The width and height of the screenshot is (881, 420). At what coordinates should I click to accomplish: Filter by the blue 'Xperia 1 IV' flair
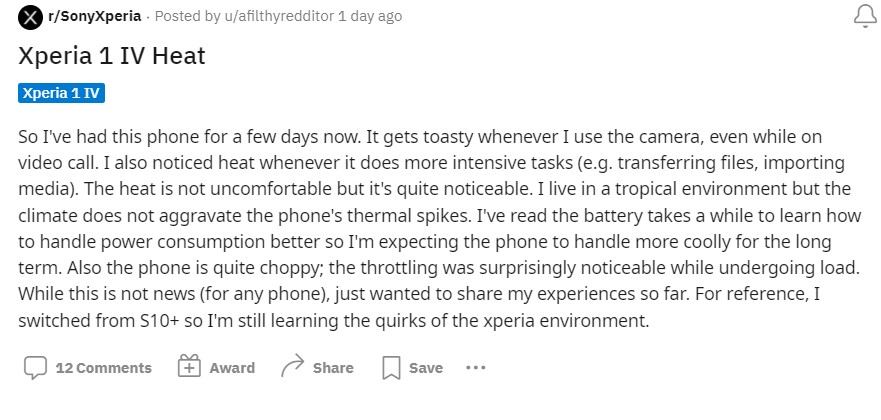[62, 93]
